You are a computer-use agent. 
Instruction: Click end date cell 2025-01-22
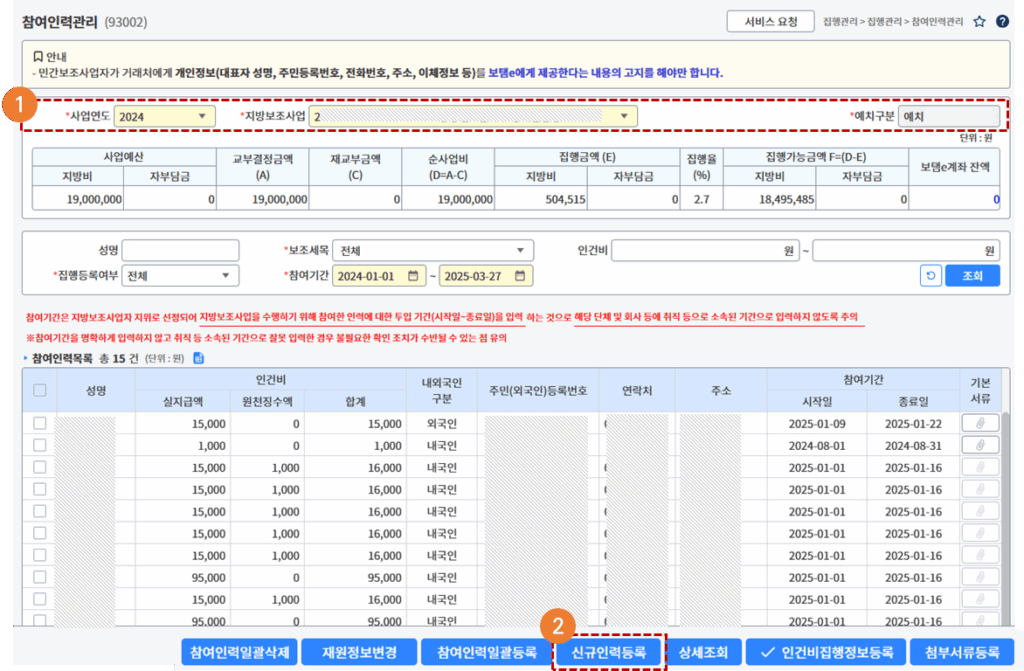pyautogui.click(x=913, y=423)
